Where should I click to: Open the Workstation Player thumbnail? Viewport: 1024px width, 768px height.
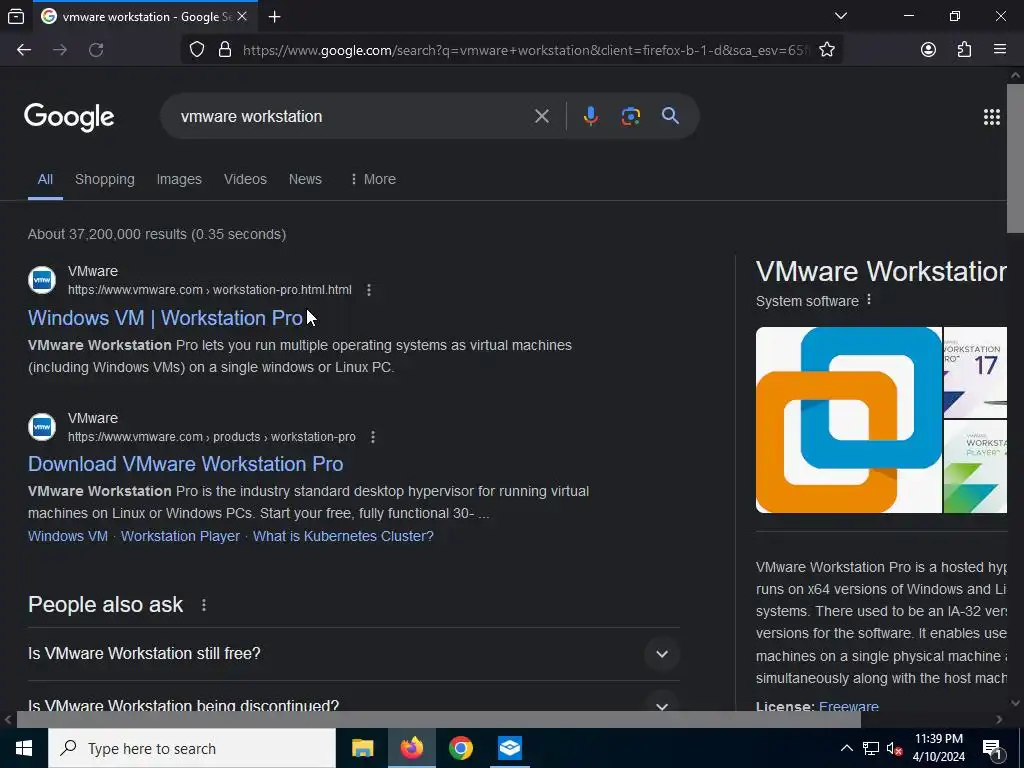975,467
